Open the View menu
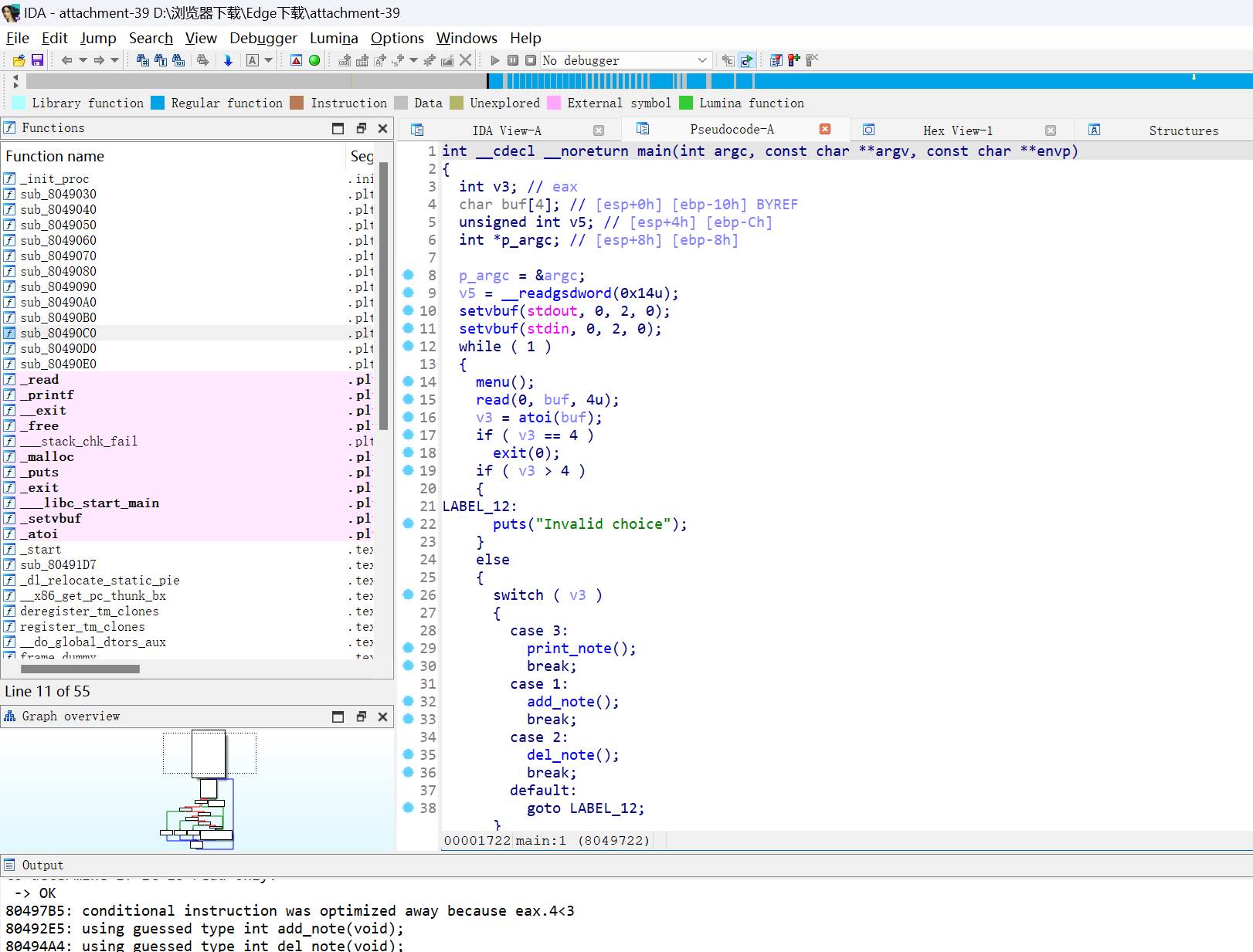Image resolution: width=1253 pixels, height=952 pixels. pyautogui.click(x=201, y=38)
